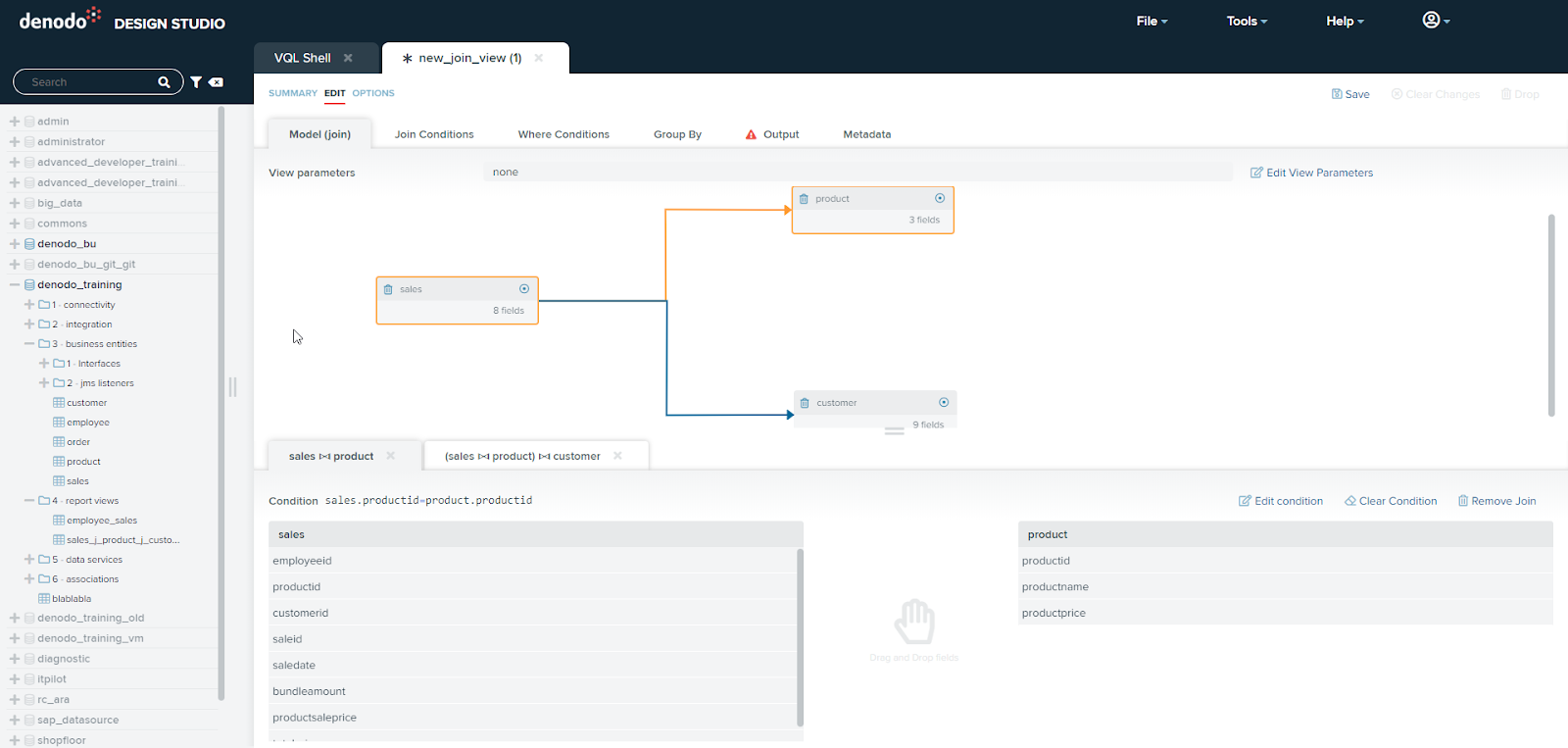Open the Tools menu
Viewport: 1568px width, 748px height.
[1247, 21]
